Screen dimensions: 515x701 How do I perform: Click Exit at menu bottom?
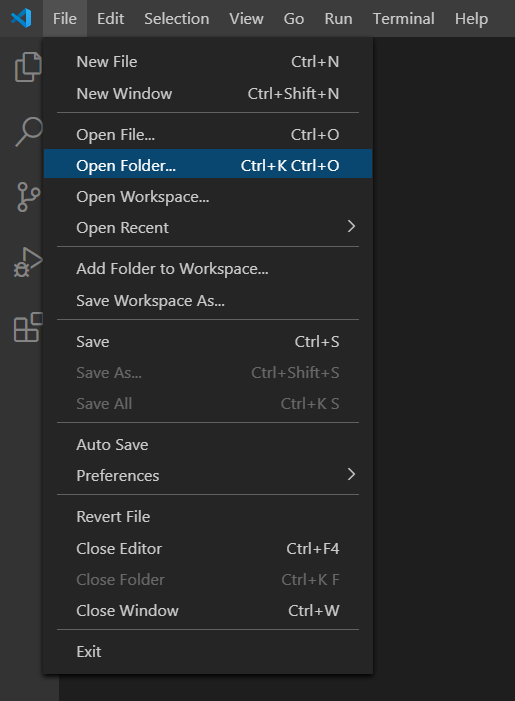[208, 652]
